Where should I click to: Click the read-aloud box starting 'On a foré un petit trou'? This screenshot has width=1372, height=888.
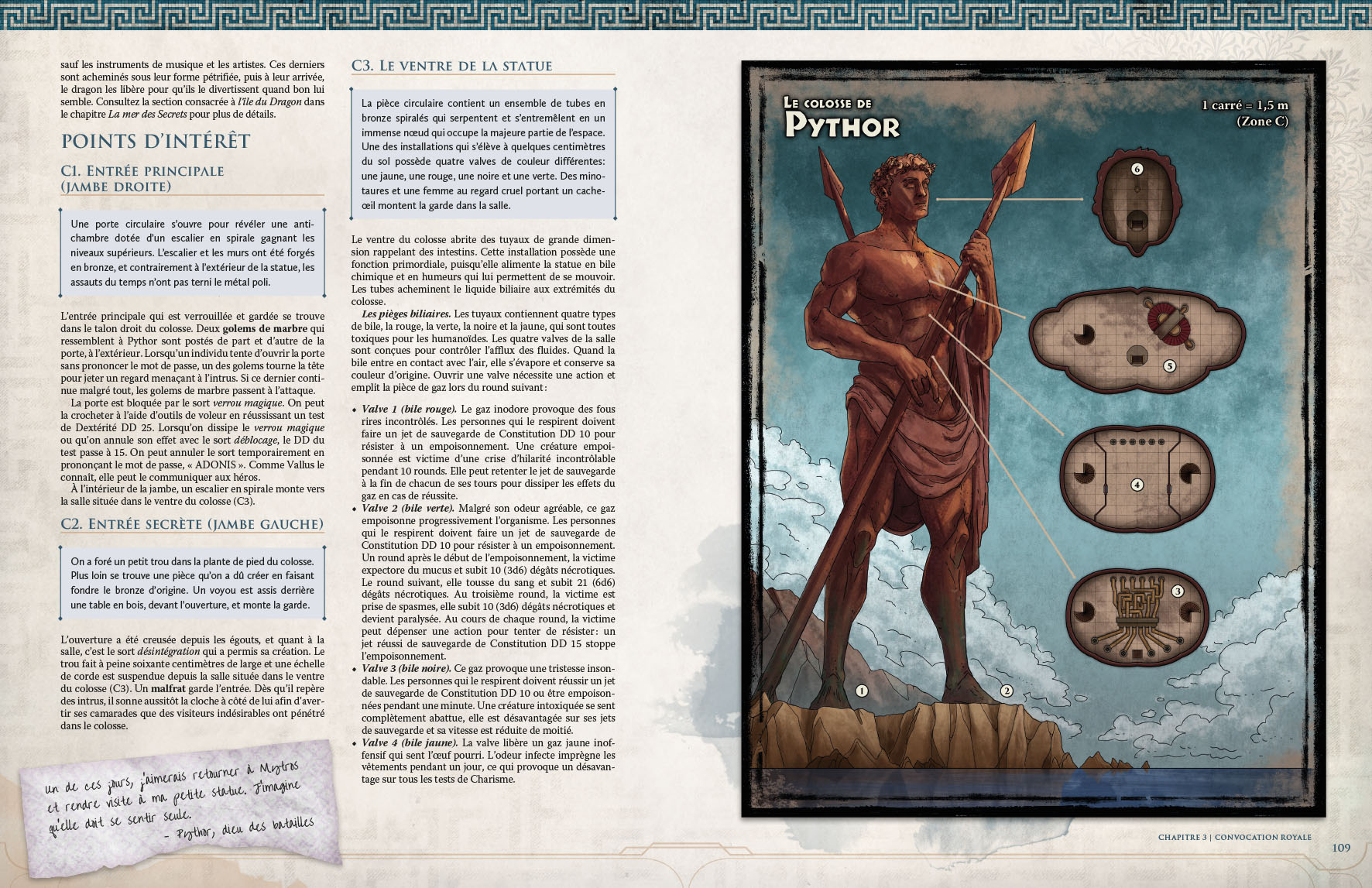(x=192, y=583)
